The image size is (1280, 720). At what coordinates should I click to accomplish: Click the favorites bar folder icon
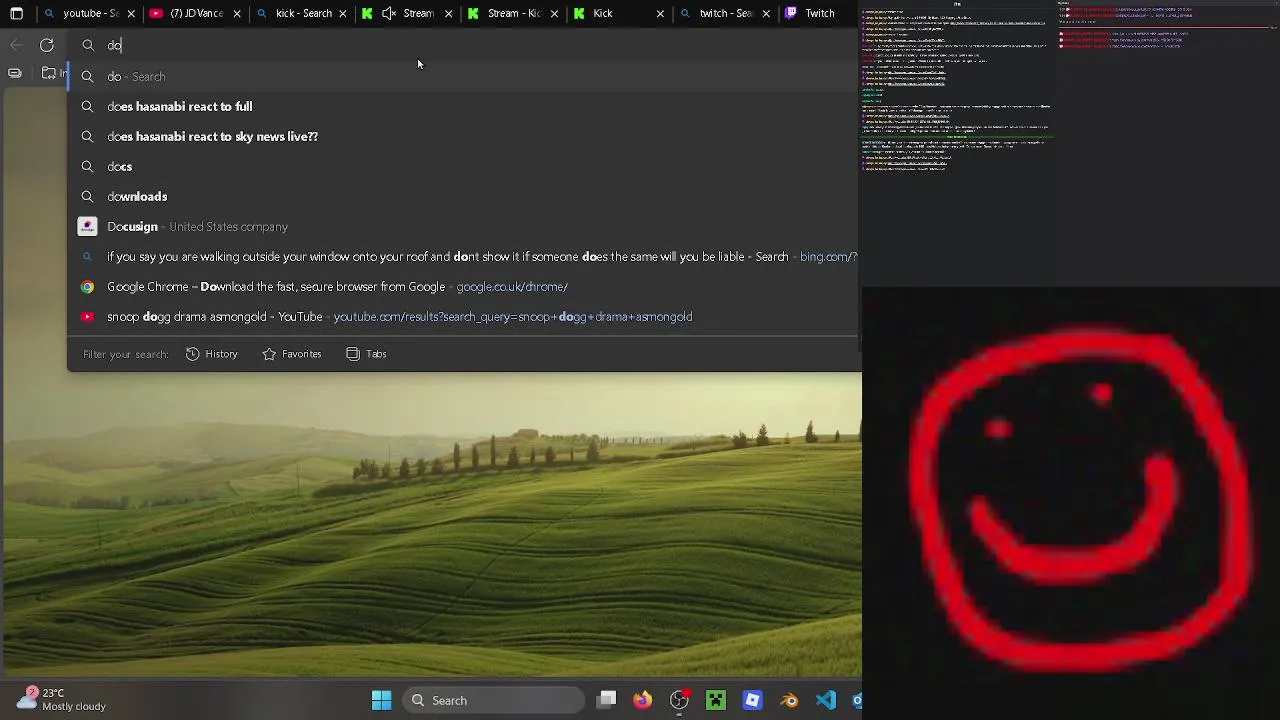[48, 73]
